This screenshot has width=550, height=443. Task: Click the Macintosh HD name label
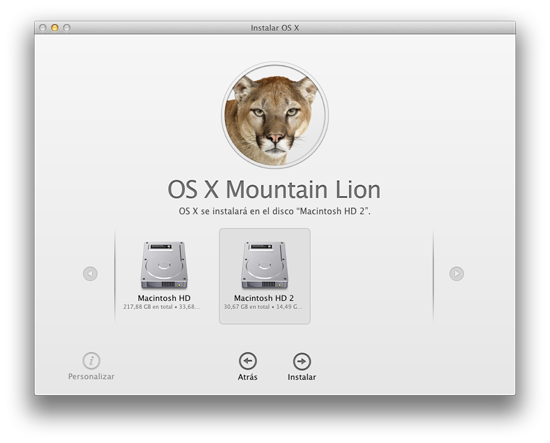(x=164, y=298)
